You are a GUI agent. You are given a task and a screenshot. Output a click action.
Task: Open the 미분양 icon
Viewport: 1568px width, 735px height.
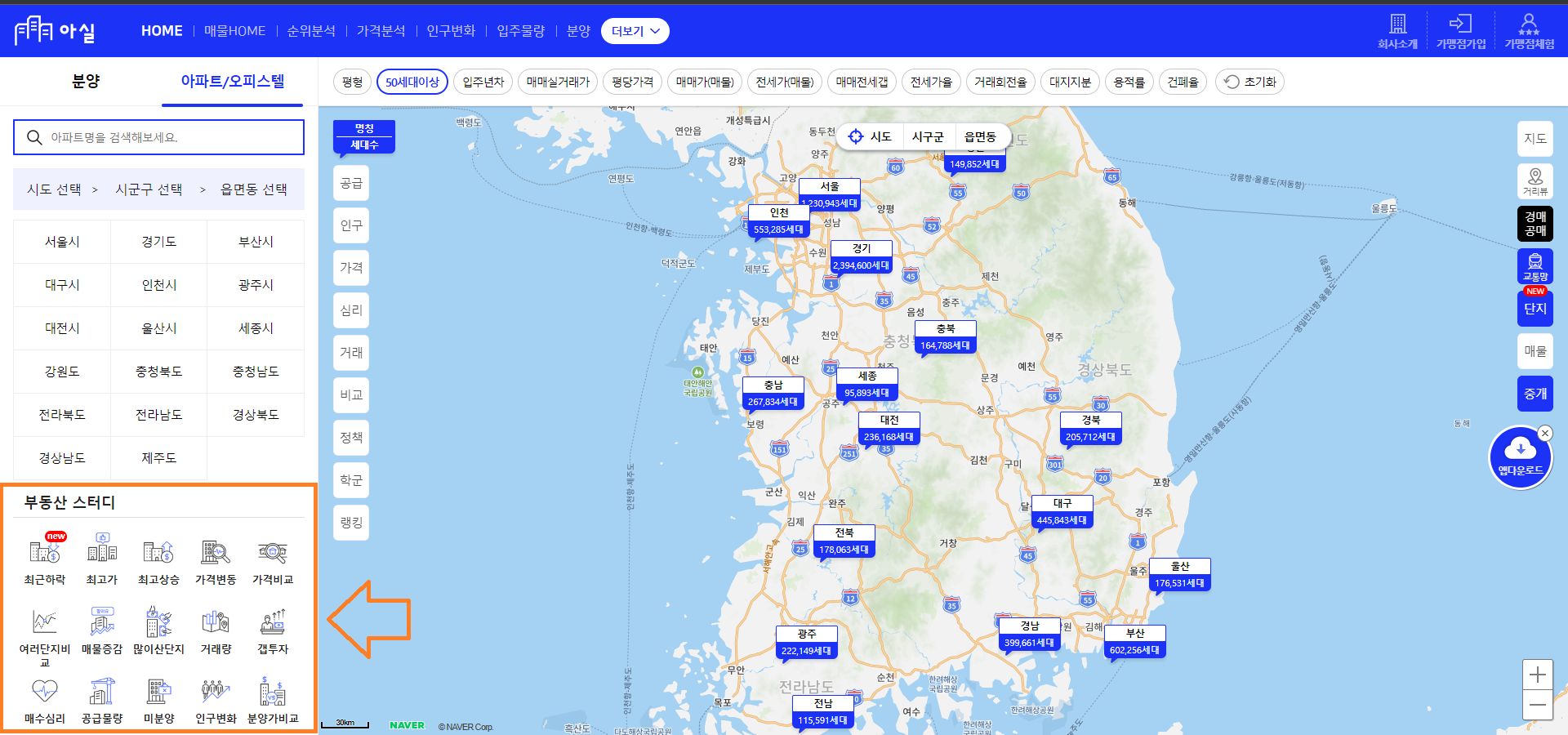point(158,692)
